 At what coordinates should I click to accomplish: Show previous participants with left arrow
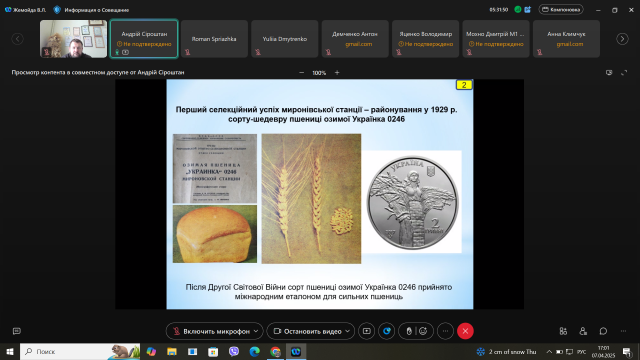18,39
